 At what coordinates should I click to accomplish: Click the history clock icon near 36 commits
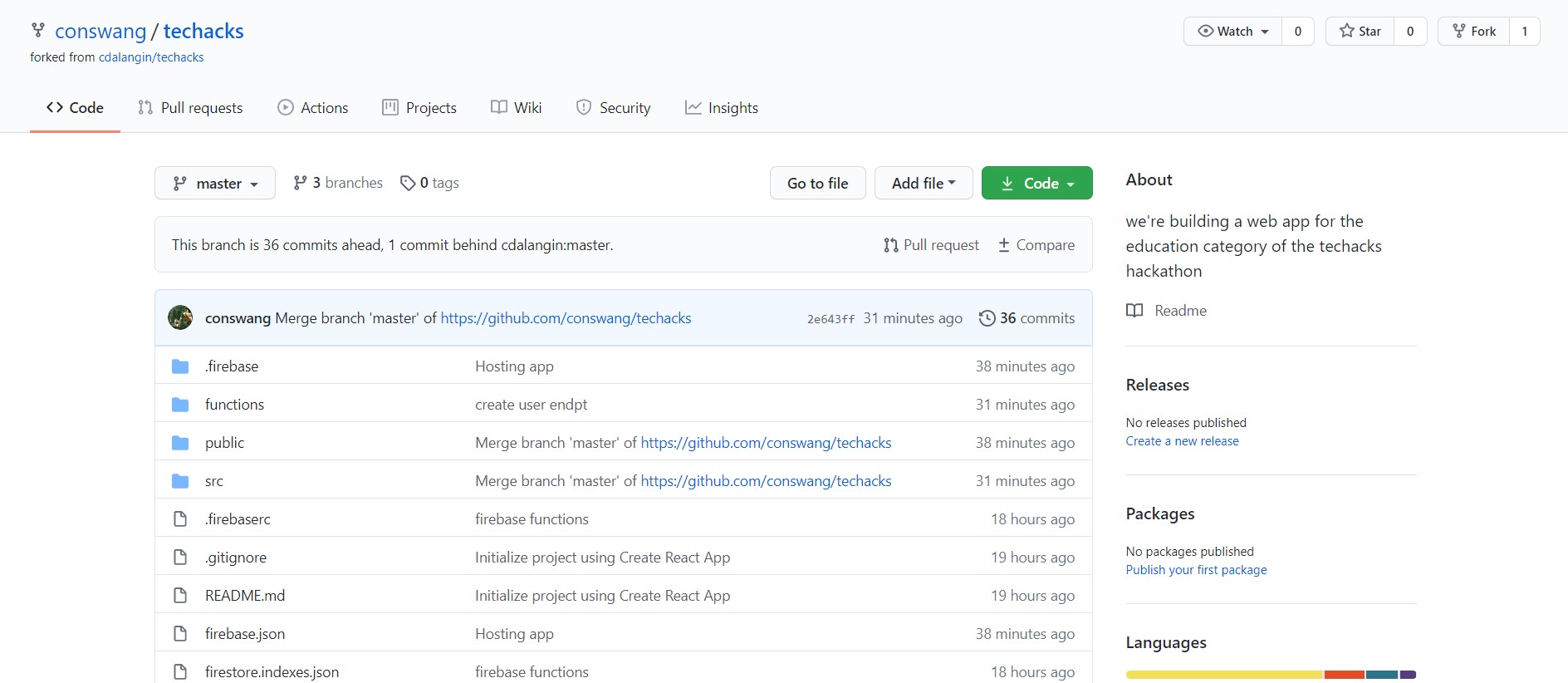[x=987, y=318]
